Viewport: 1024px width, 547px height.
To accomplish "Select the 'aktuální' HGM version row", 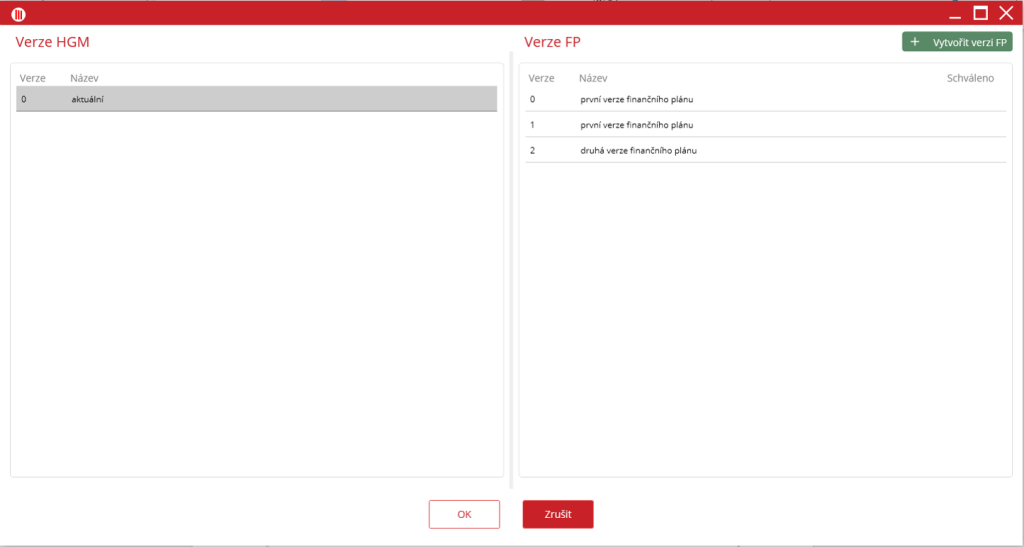I will pos(256,99).
